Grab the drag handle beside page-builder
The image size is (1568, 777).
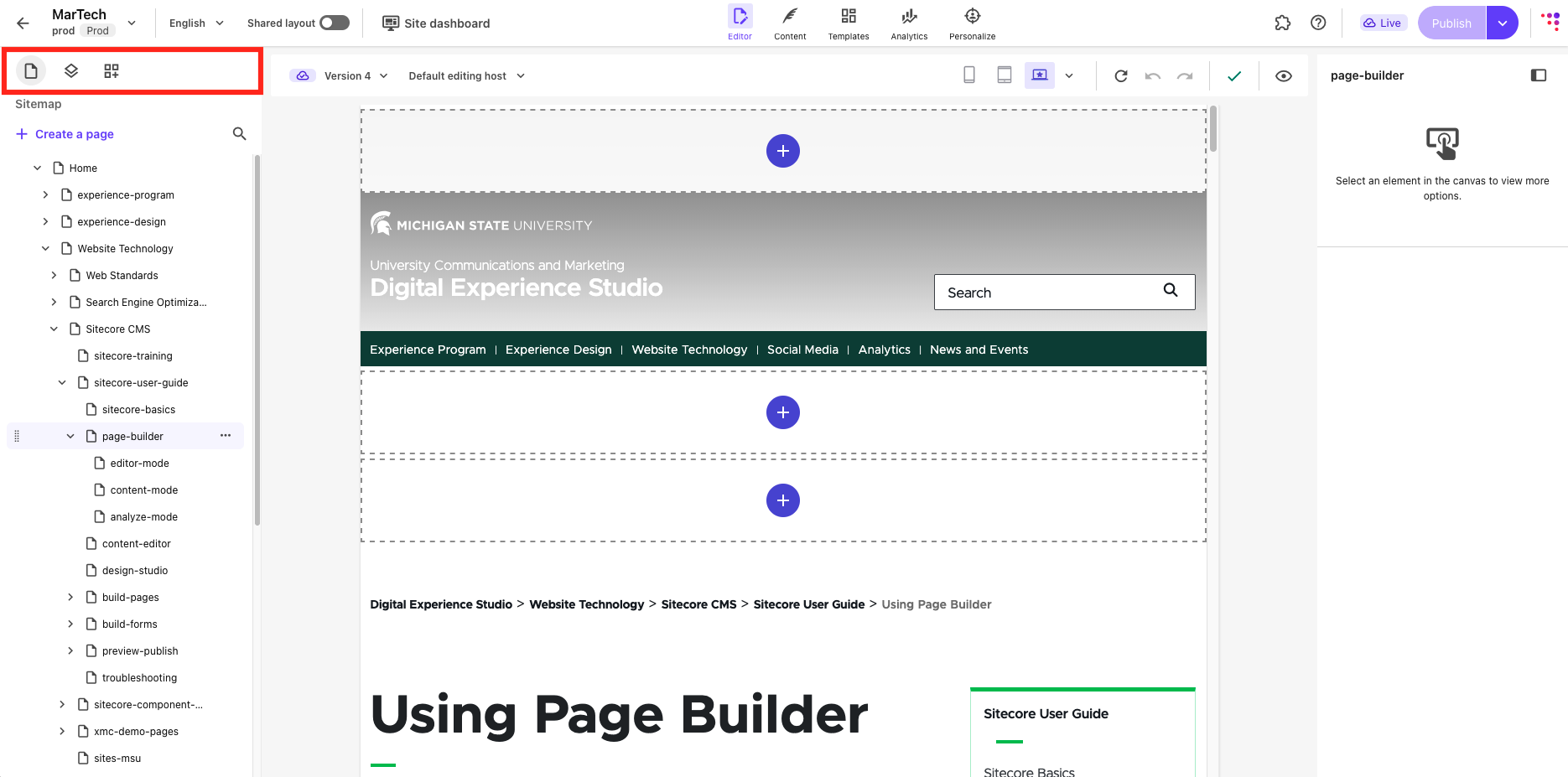point(17,436)
